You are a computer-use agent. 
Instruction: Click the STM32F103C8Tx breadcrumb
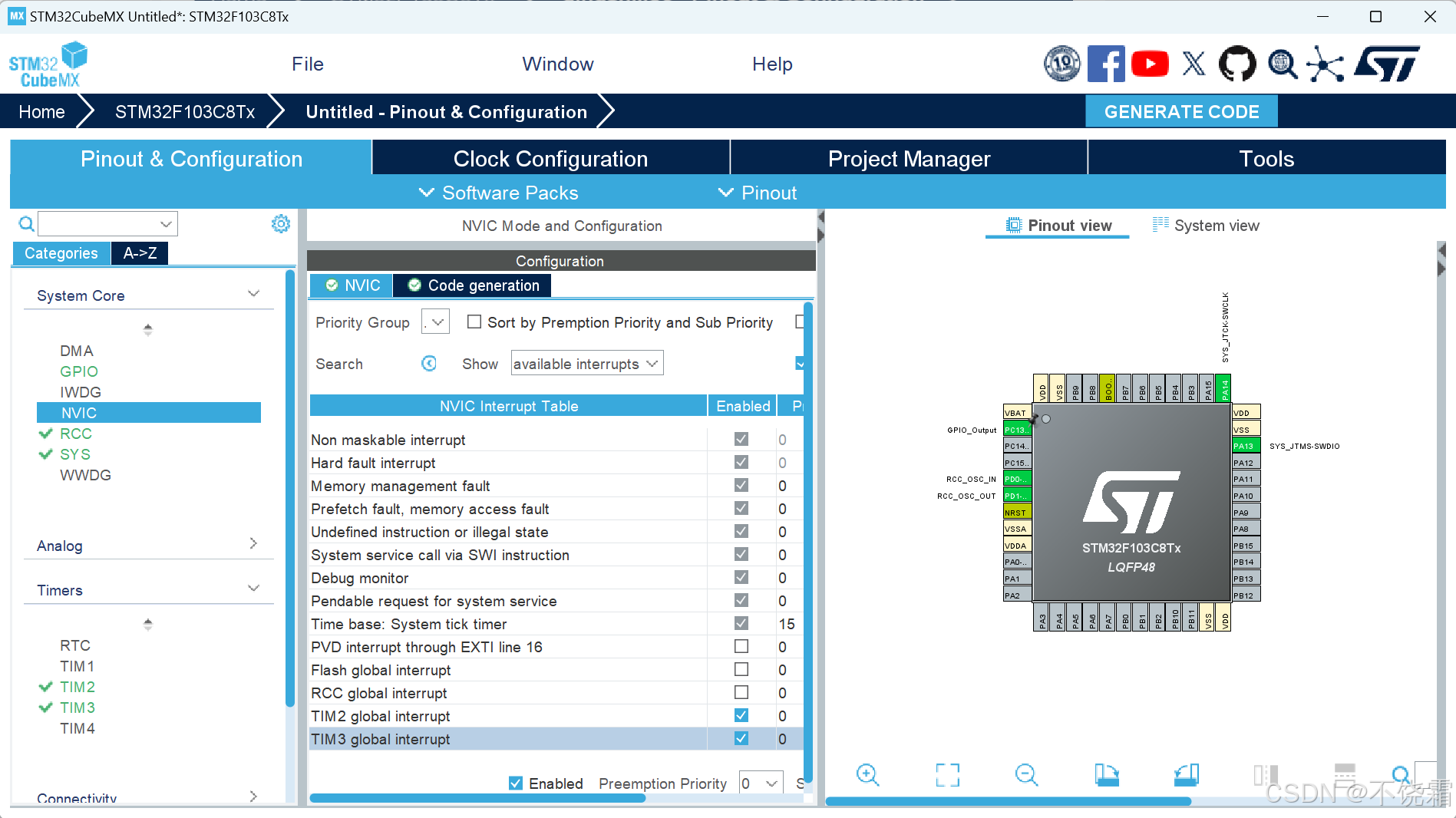(184, 112)
